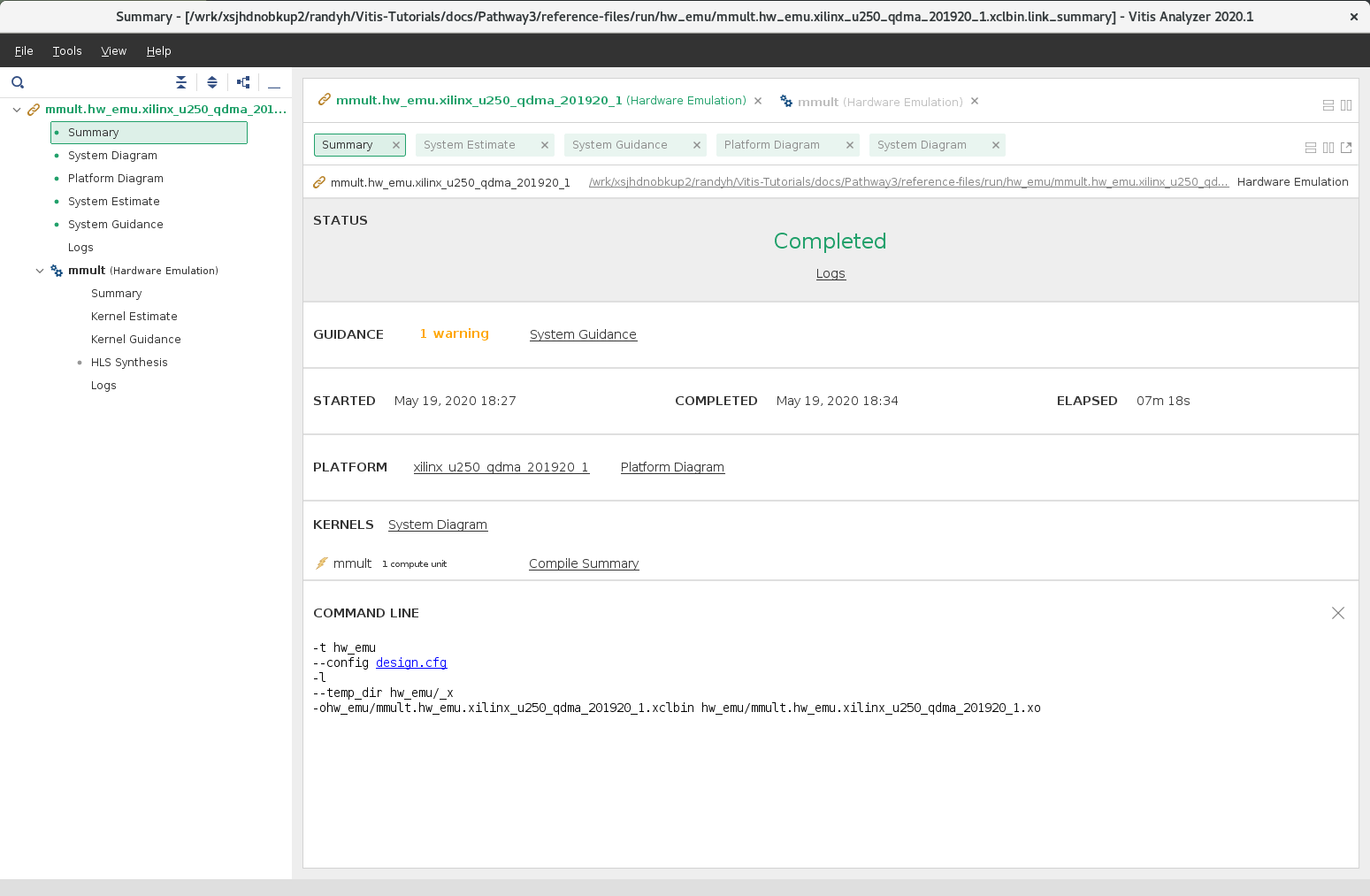Open Logs under mmult kernel node
Screen dimensions: 1370x896
(103, 386)
